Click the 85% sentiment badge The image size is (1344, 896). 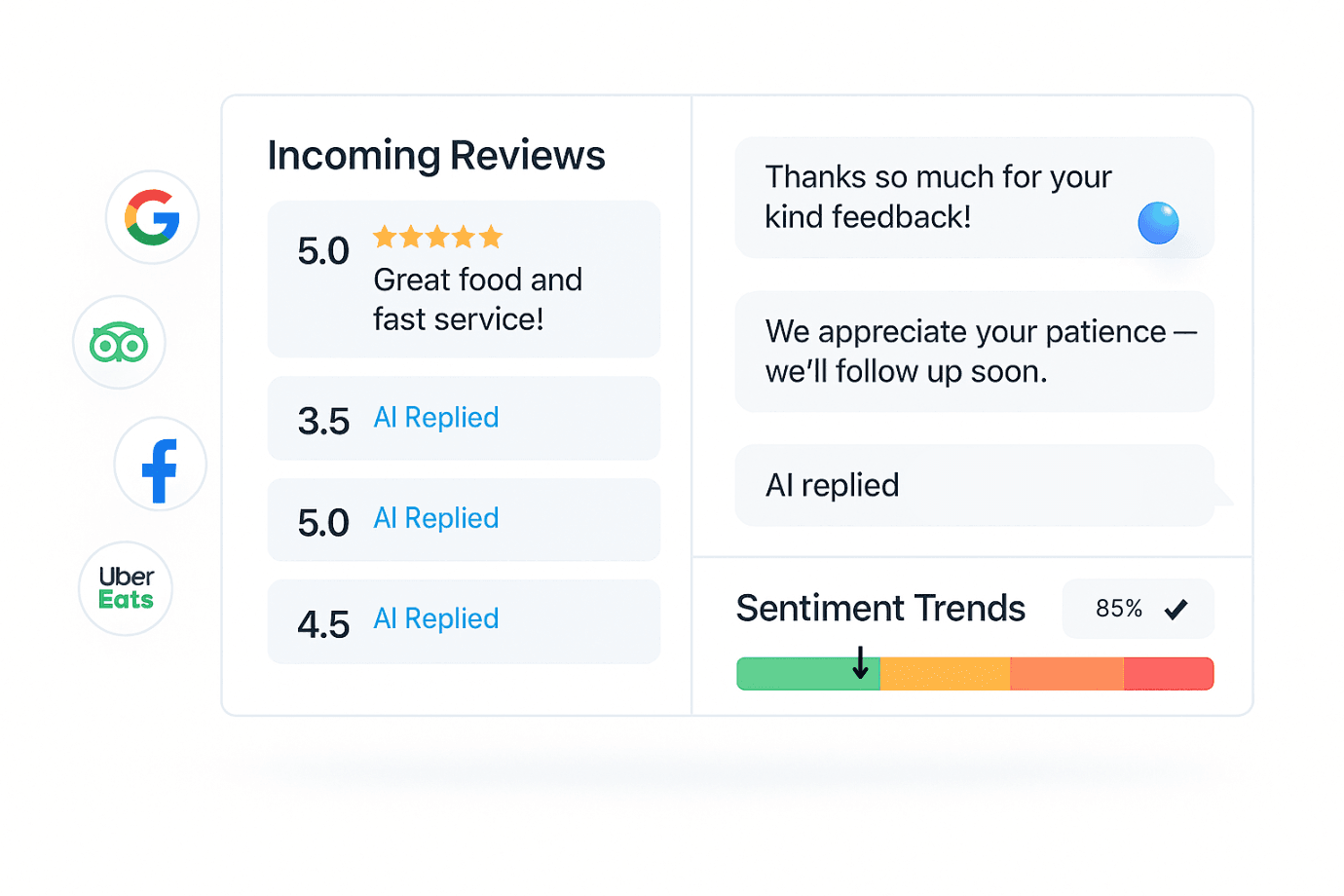click(x=1138, y=609)
